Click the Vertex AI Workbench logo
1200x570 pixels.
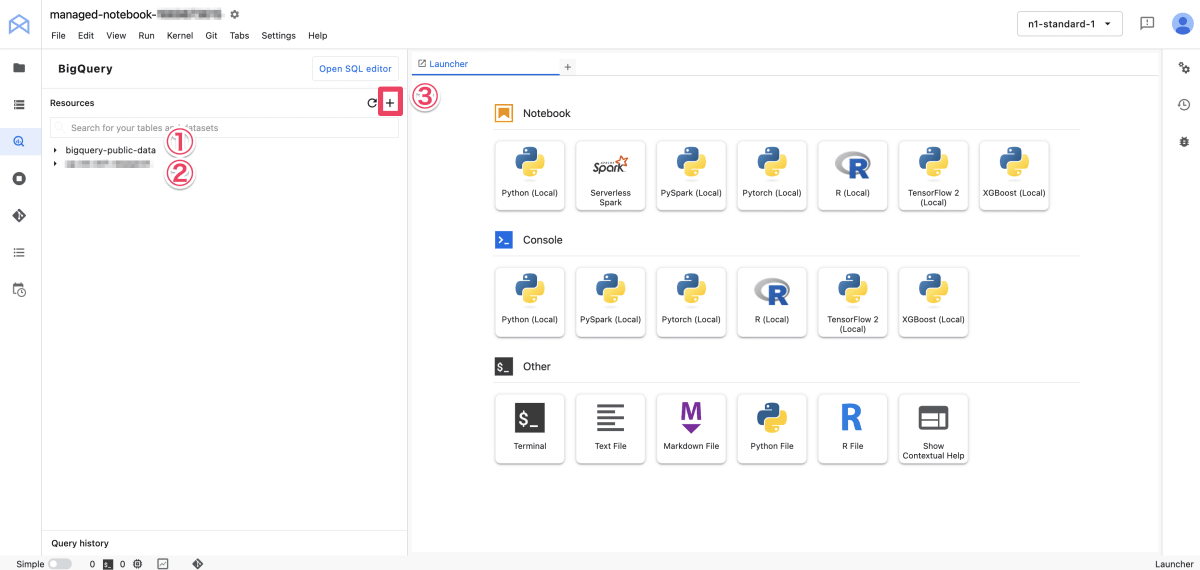(x=20, y=24)
